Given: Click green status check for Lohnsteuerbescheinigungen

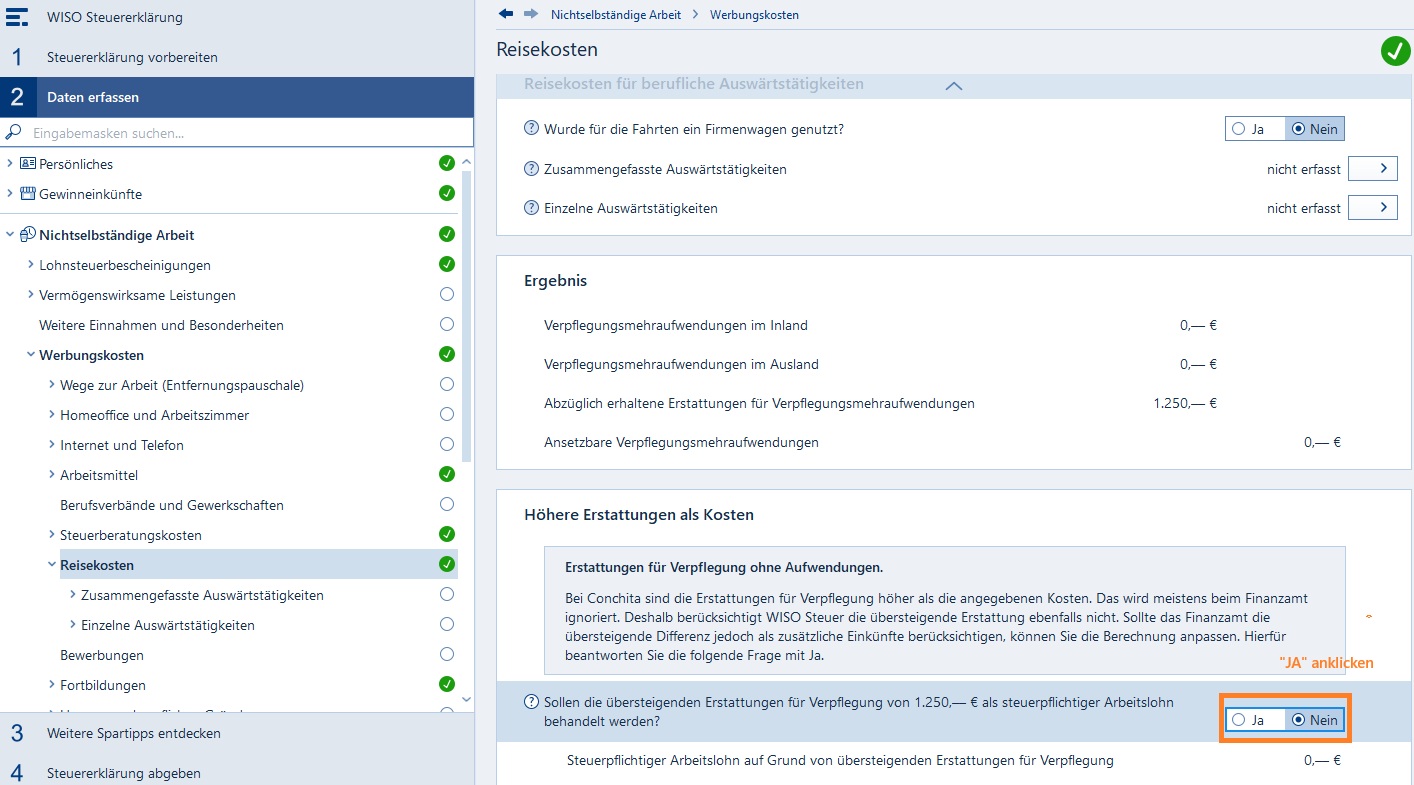Looking at the screenshot, I should point(447,264).
